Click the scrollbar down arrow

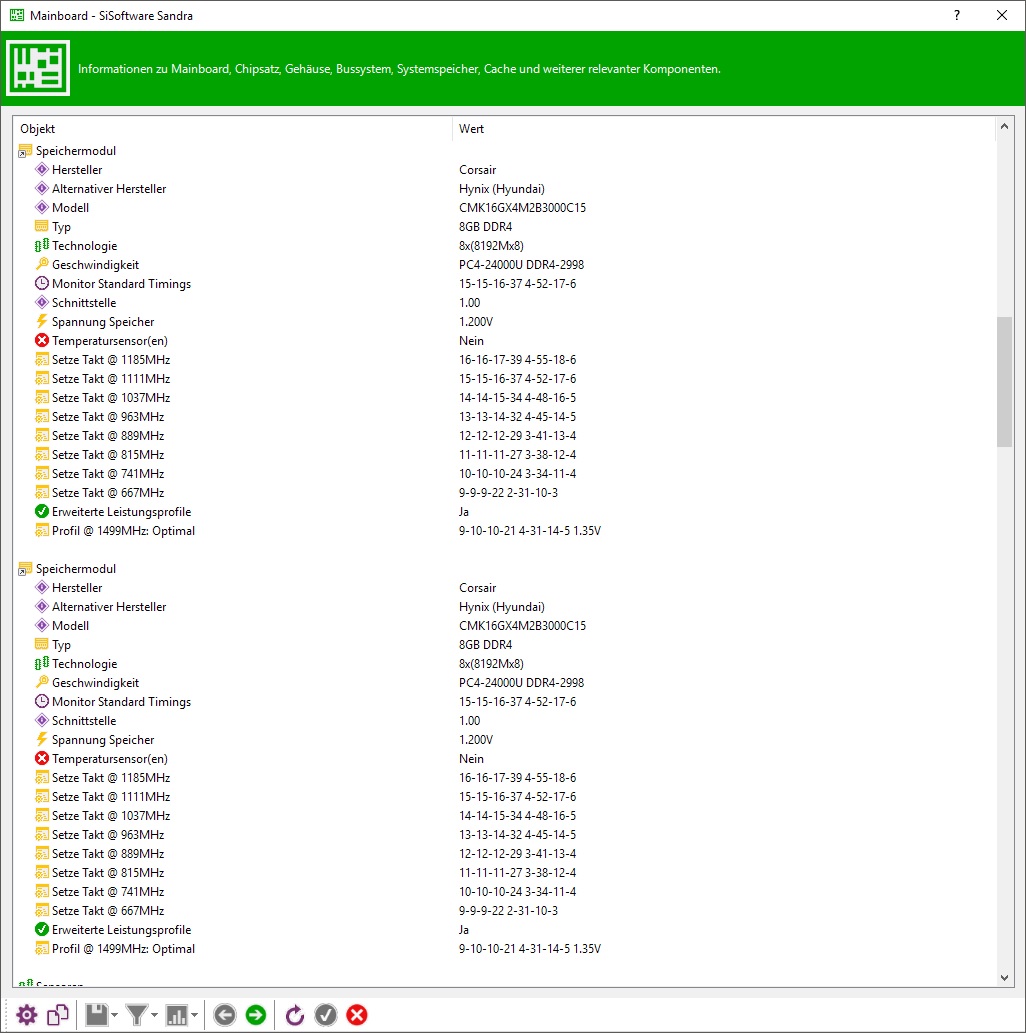[x=1004, y=978]
